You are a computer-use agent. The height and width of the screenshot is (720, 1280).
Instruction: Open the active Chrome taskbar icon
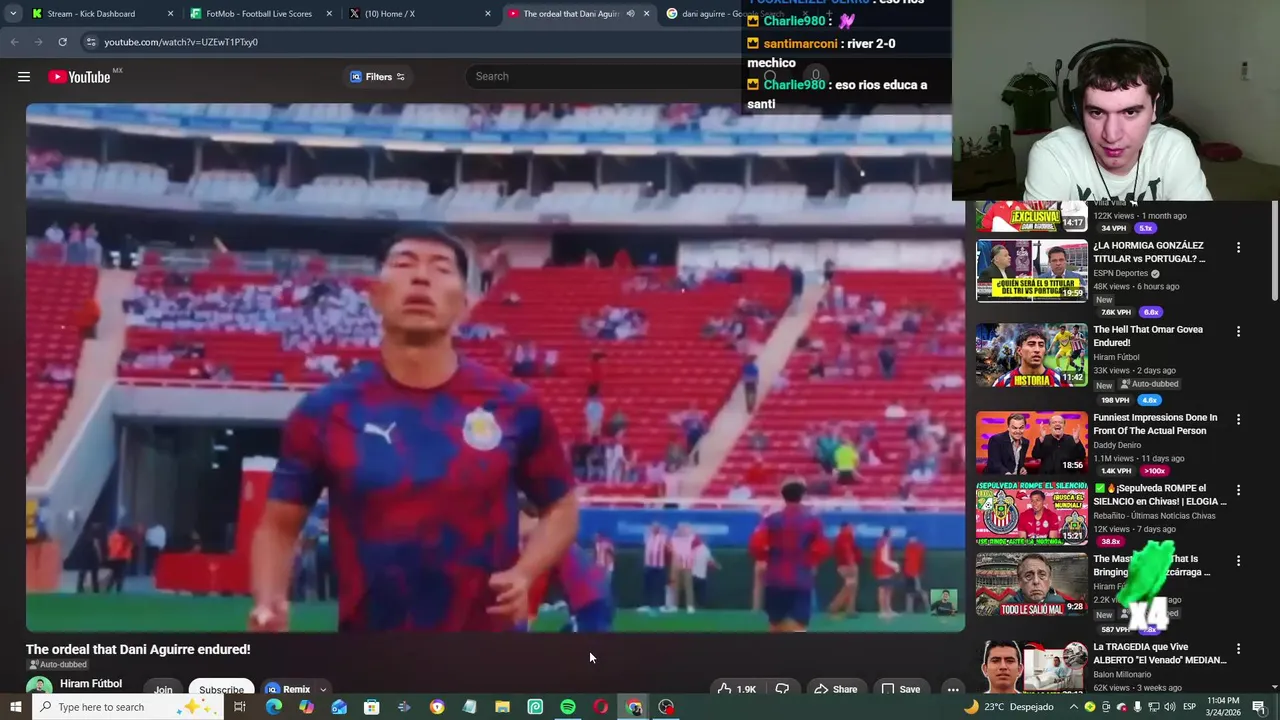tap(634, 707)
